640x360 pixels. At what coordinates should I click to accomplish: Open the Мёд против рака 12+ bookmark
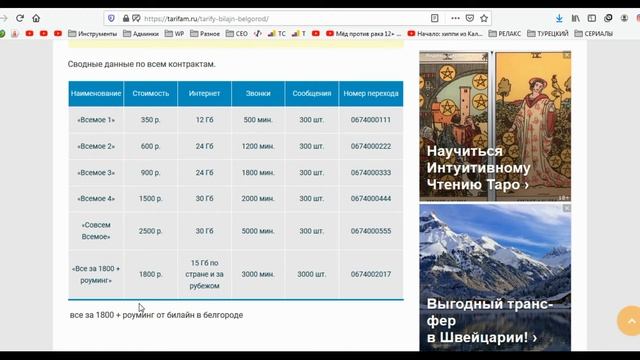coord(364,33)
